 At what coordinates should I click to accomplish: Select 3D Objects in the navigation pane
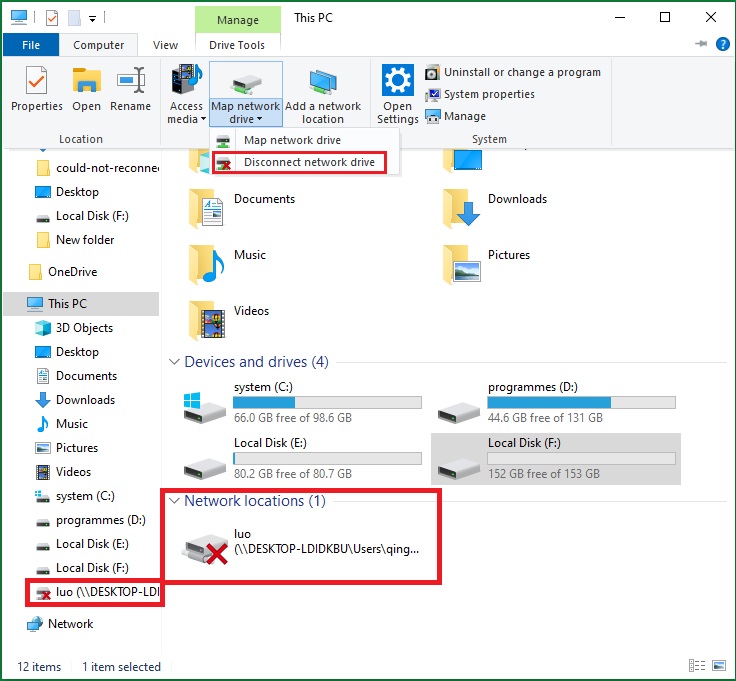(x=74, y=328)
